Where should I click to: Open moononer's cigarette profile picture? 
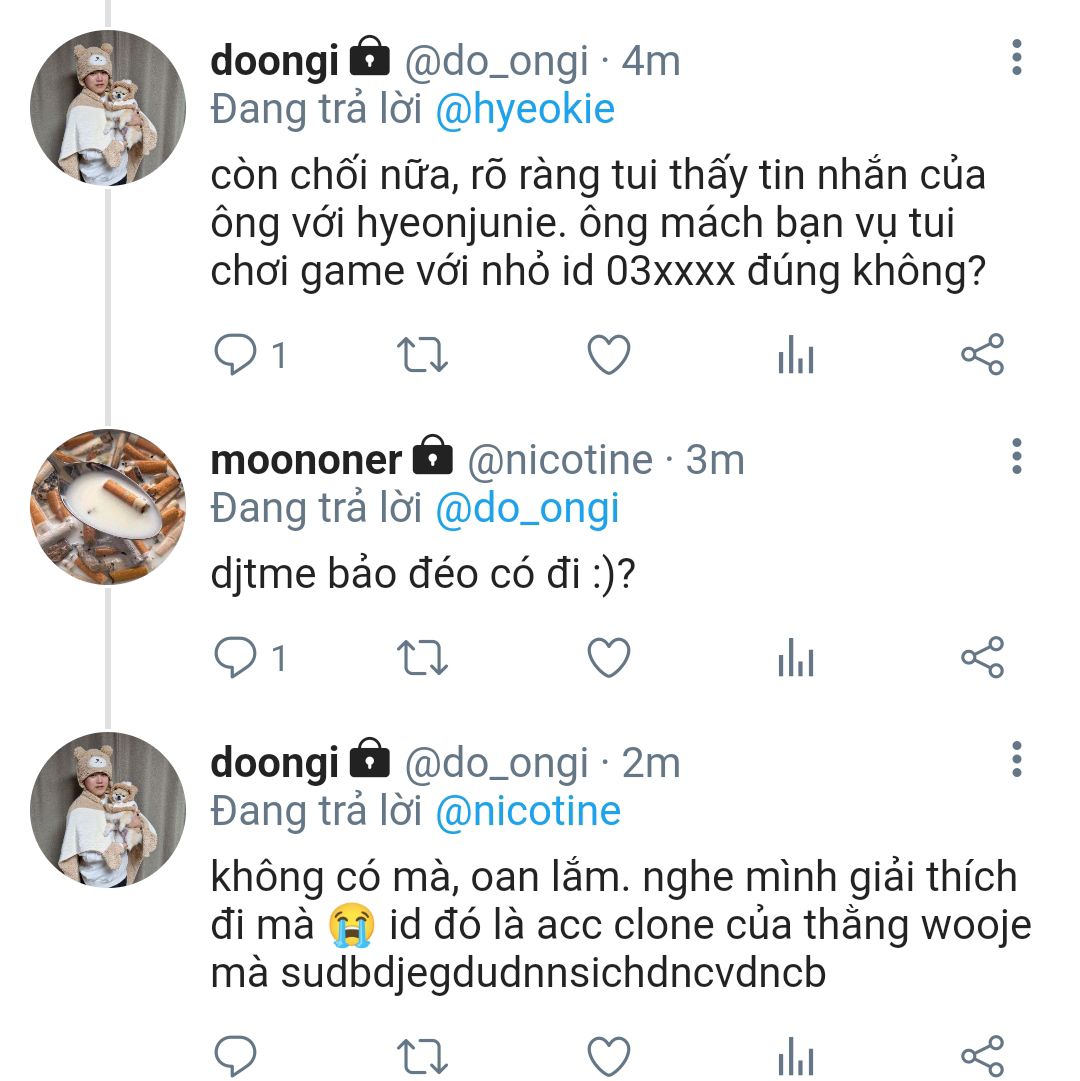coord(109,508)
